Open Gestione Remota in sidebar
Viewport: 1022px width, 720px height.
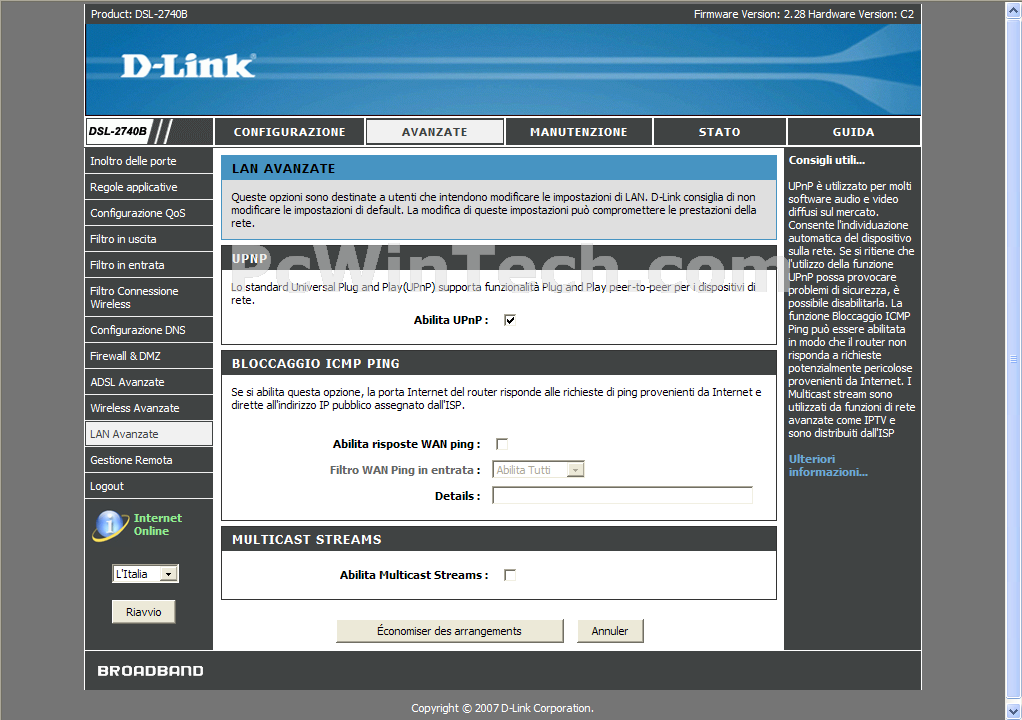point(149,460)
